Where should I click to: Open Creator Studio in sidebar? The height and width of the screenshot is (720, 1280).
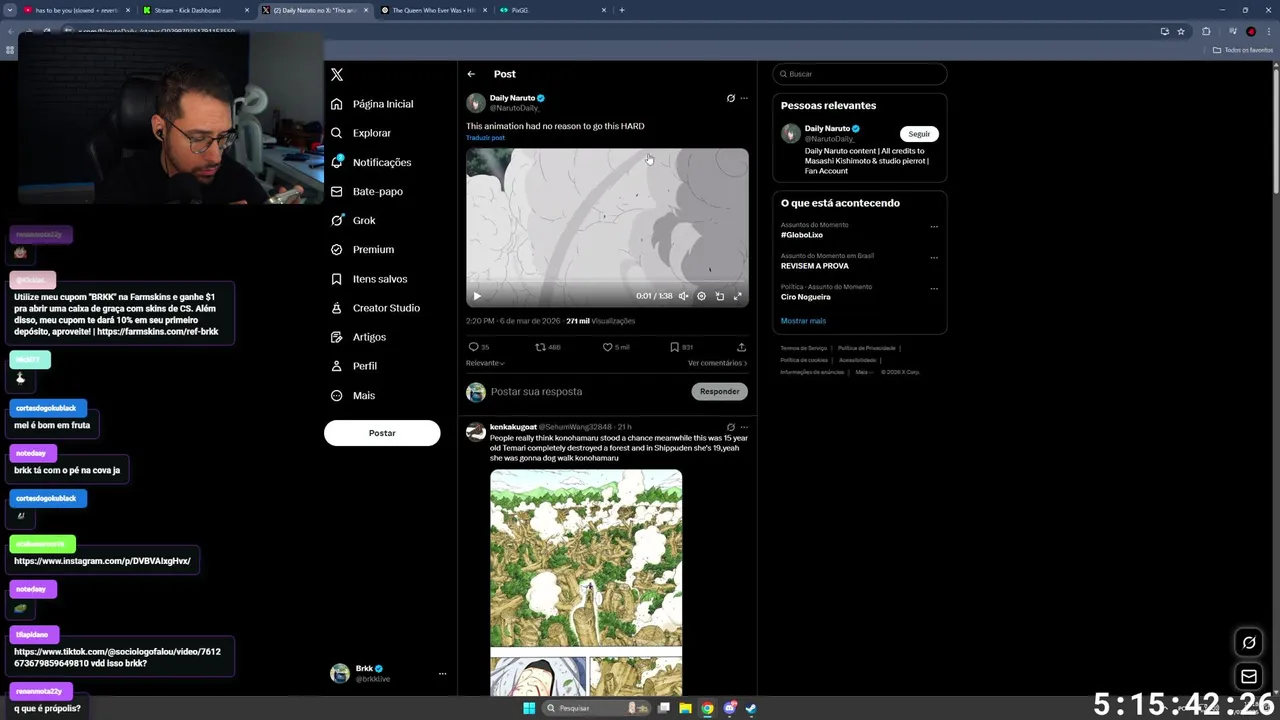(x=375, y=308)
